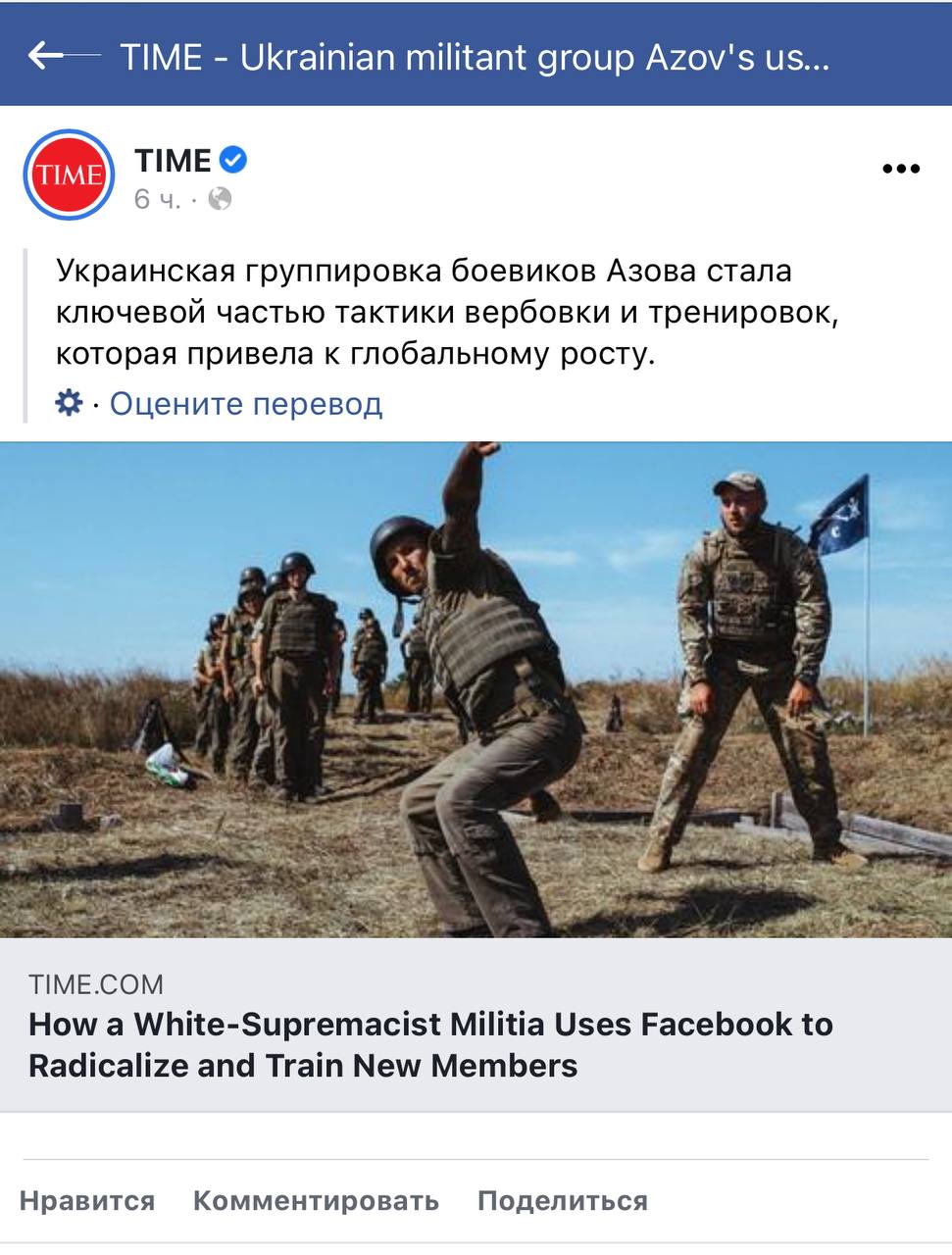
Task: Click the TIME.COM source domain label
Action: point(96,984)
